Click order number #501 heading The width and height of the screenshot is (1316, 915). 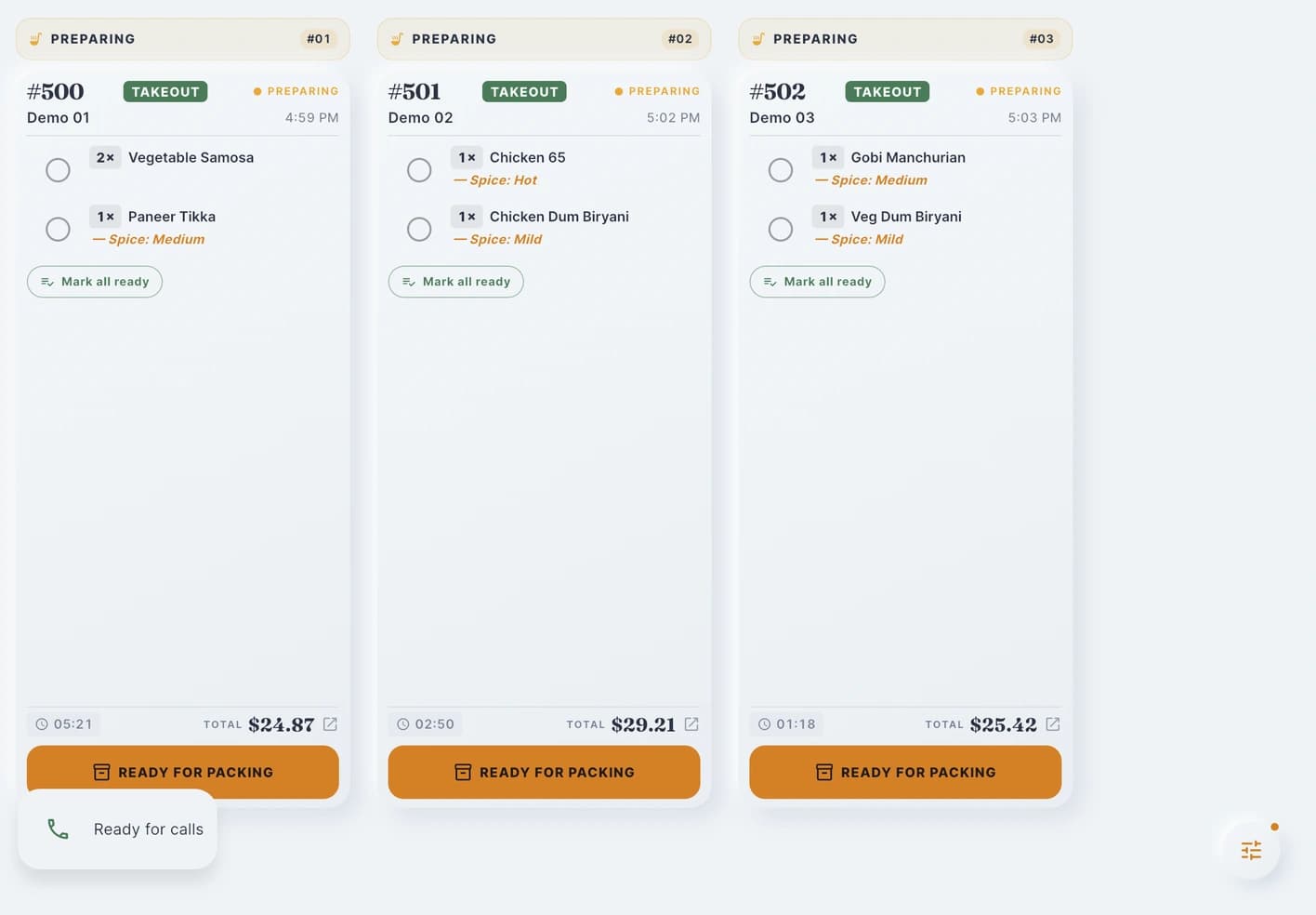(415, 92)
